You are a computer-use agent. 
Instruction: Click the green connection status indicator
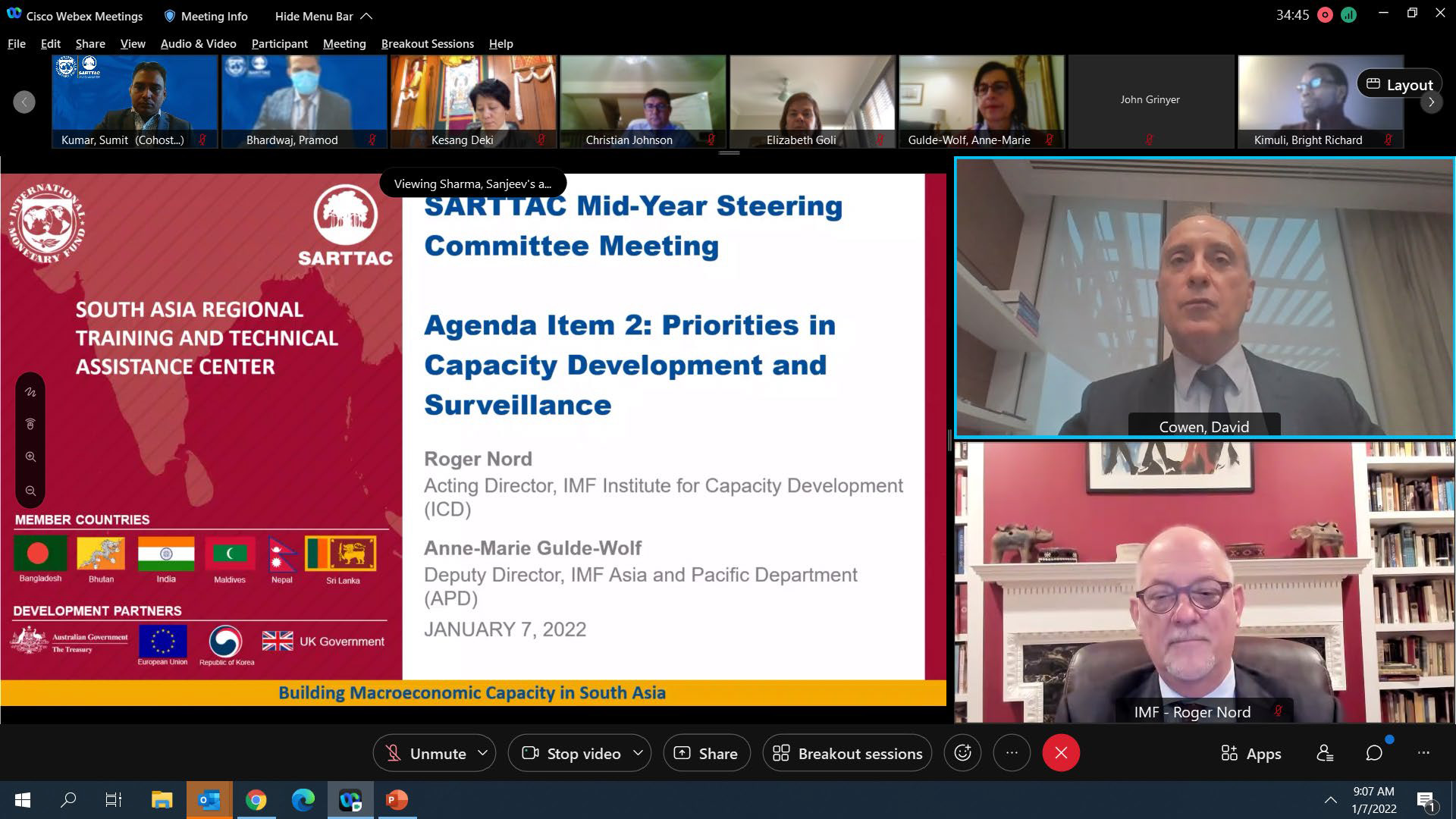click(x=1348, y=15)
